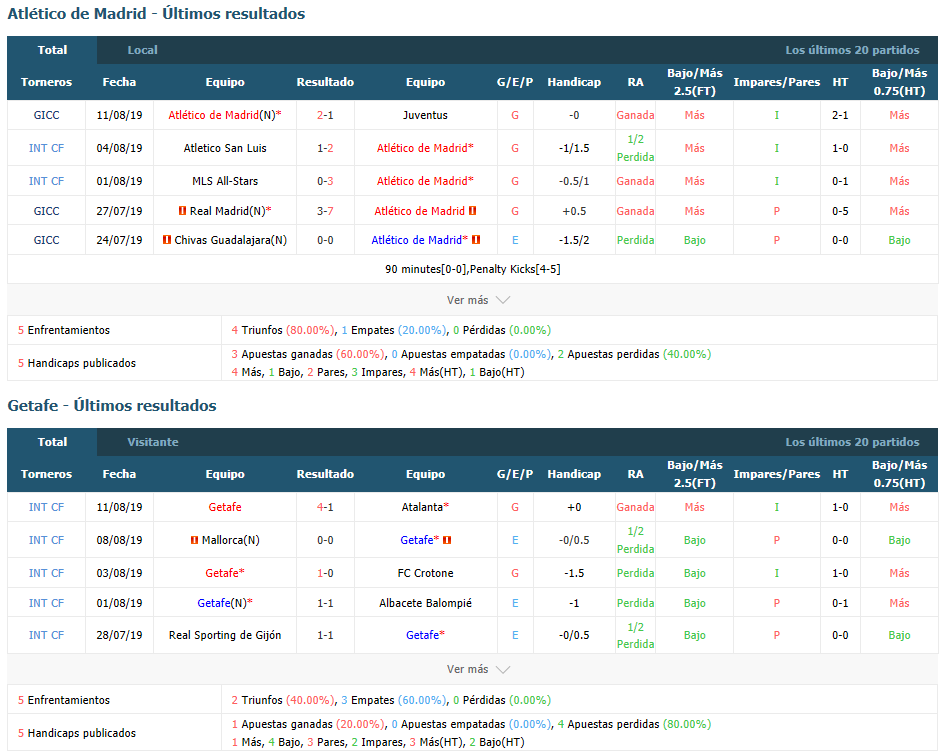Viewport: 945px width, 755px height.
Task: Click red card icon next to Mallorca(N)
Action: pyautogui.click(x=194, y=540)
